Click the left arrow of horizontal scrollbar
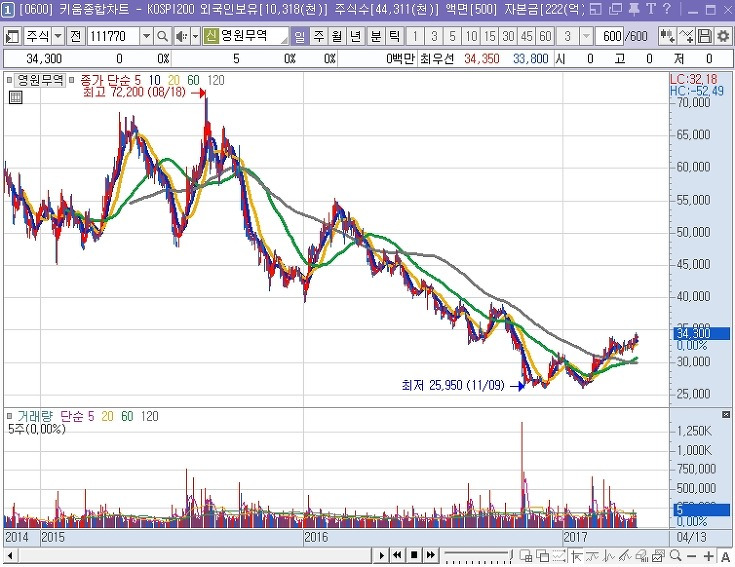The image size is (735, 567). pos(10,556)
